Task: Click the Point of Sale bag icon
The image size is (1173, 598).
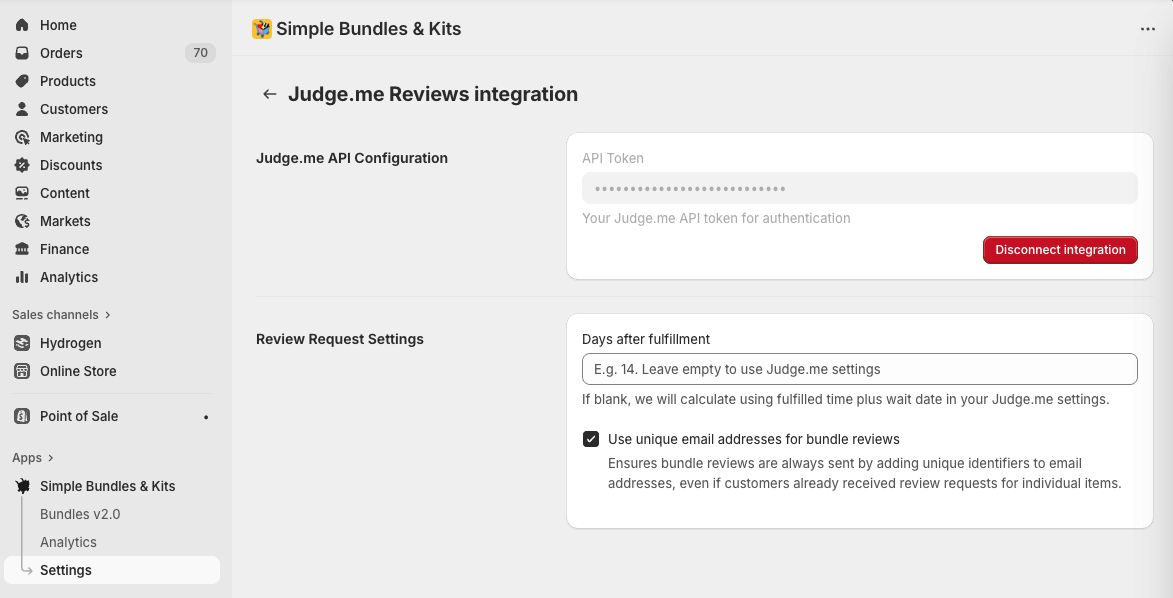Action: (22, 416)
